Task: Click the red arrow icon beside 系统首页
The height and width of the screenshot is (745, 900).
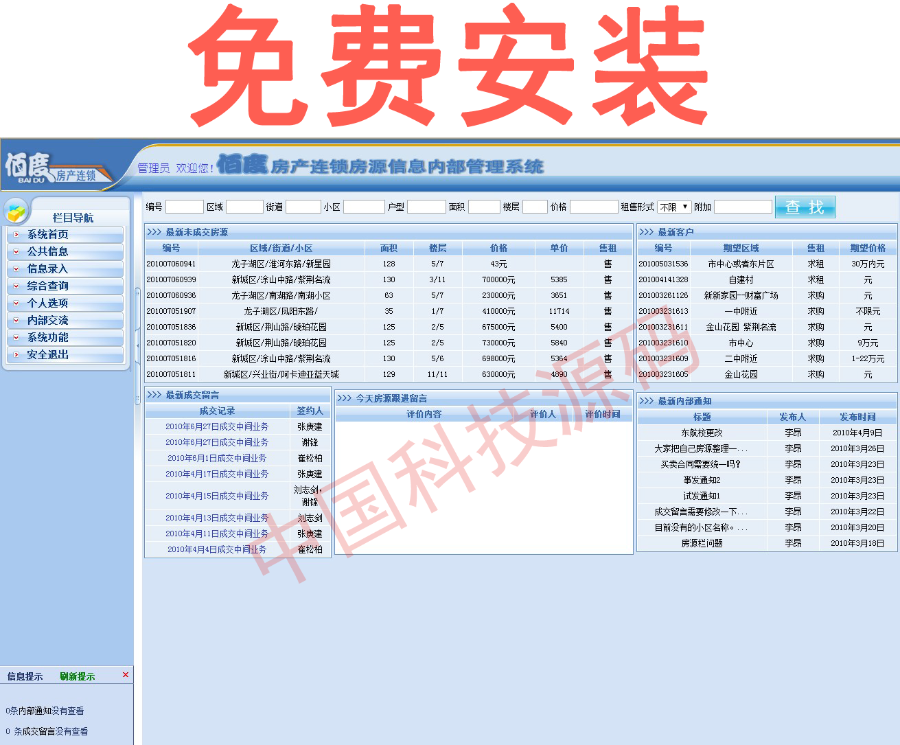Action: (18, 232)
